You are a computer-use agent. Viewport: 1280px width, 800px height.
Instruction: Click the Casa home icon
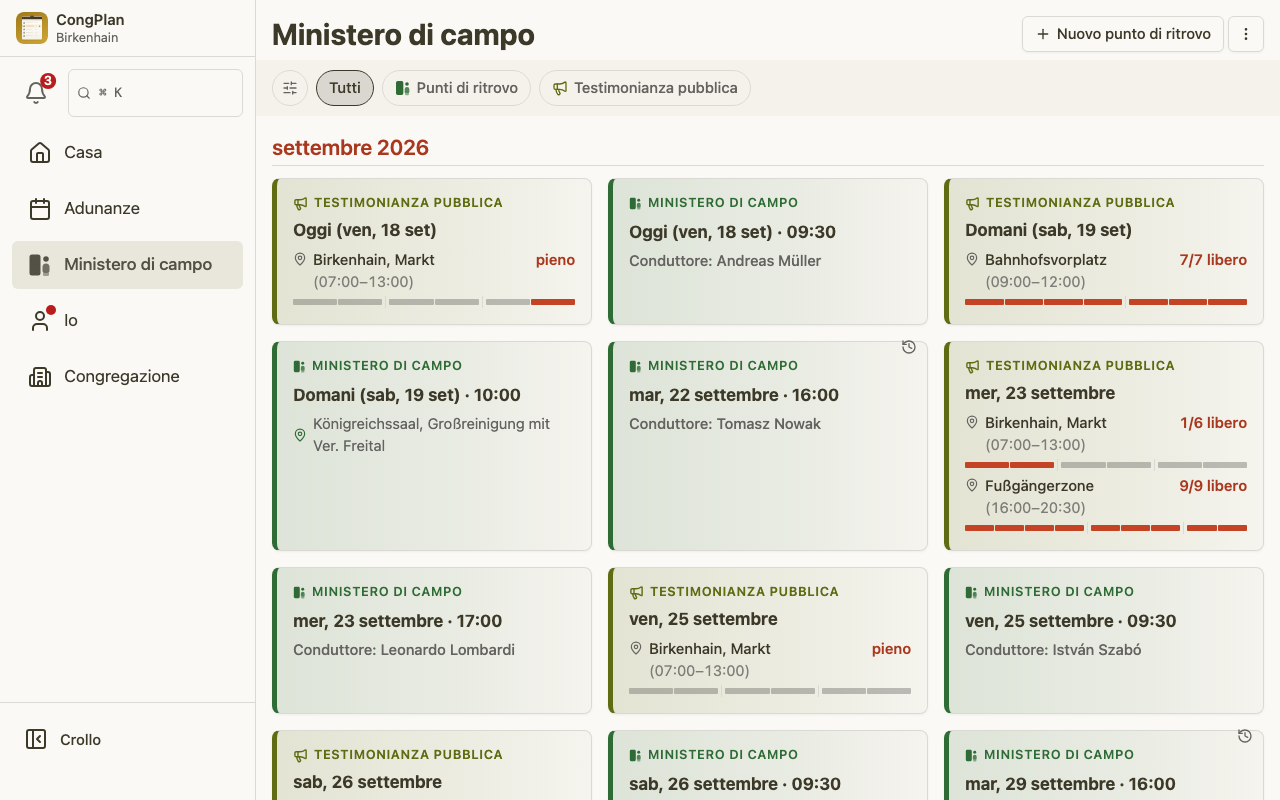coord(40,153)
